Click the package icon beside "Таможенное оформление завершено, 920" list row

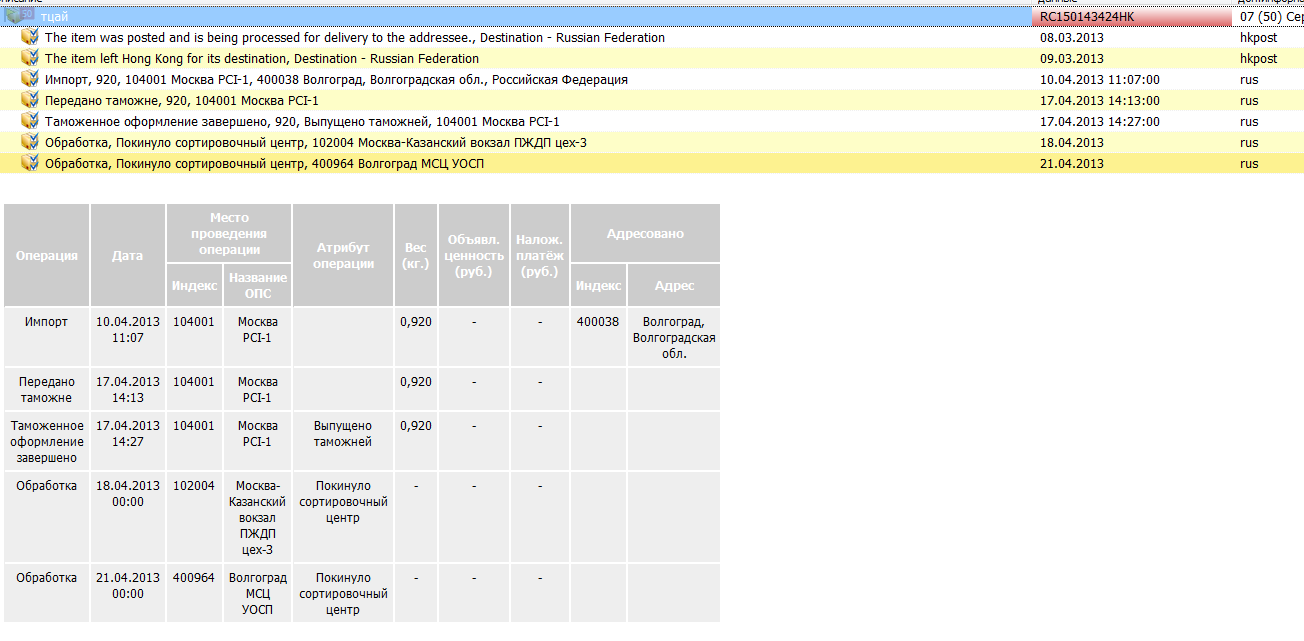click(30, 121)
